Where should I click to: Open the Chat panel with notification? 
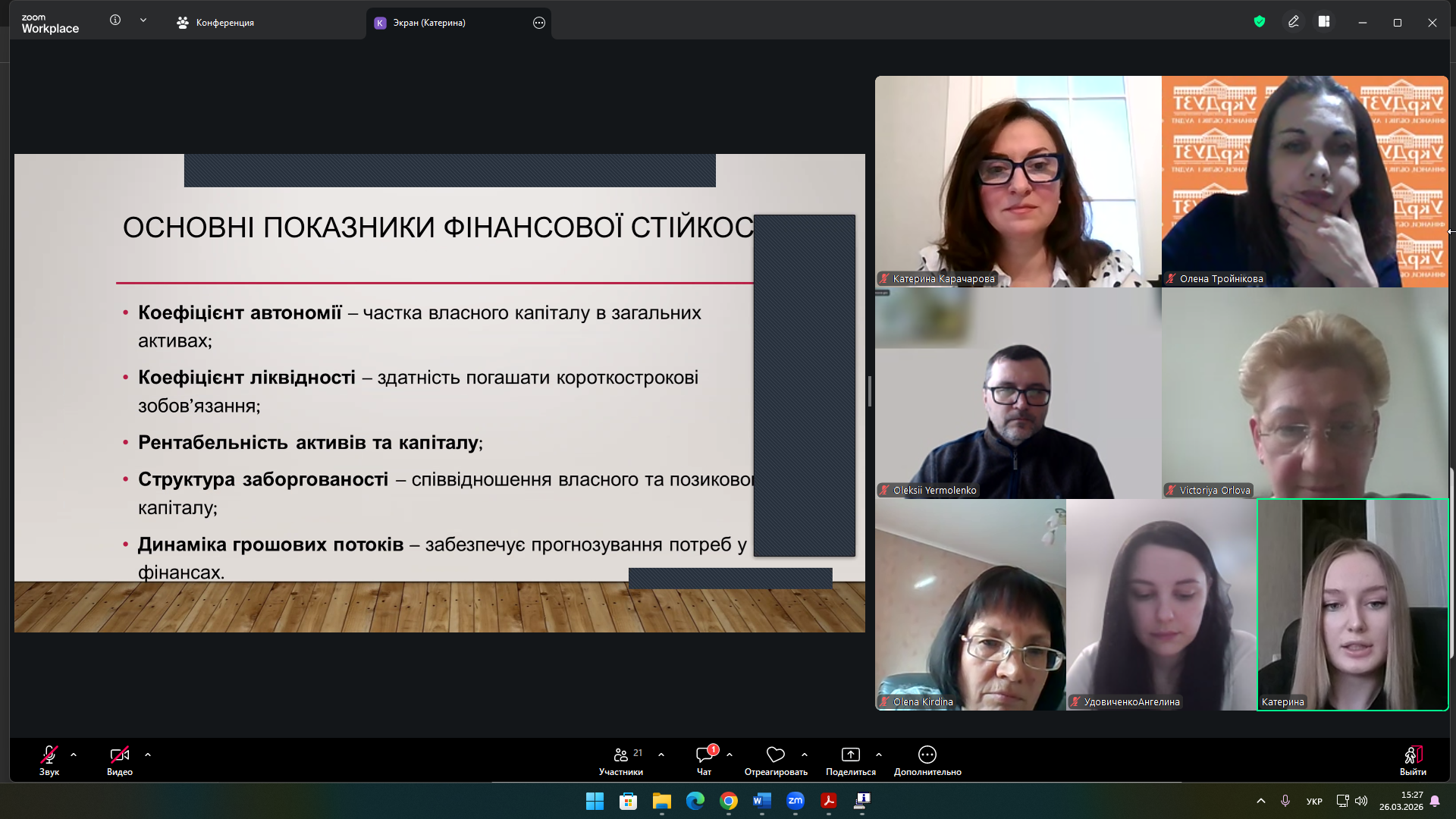704,755
